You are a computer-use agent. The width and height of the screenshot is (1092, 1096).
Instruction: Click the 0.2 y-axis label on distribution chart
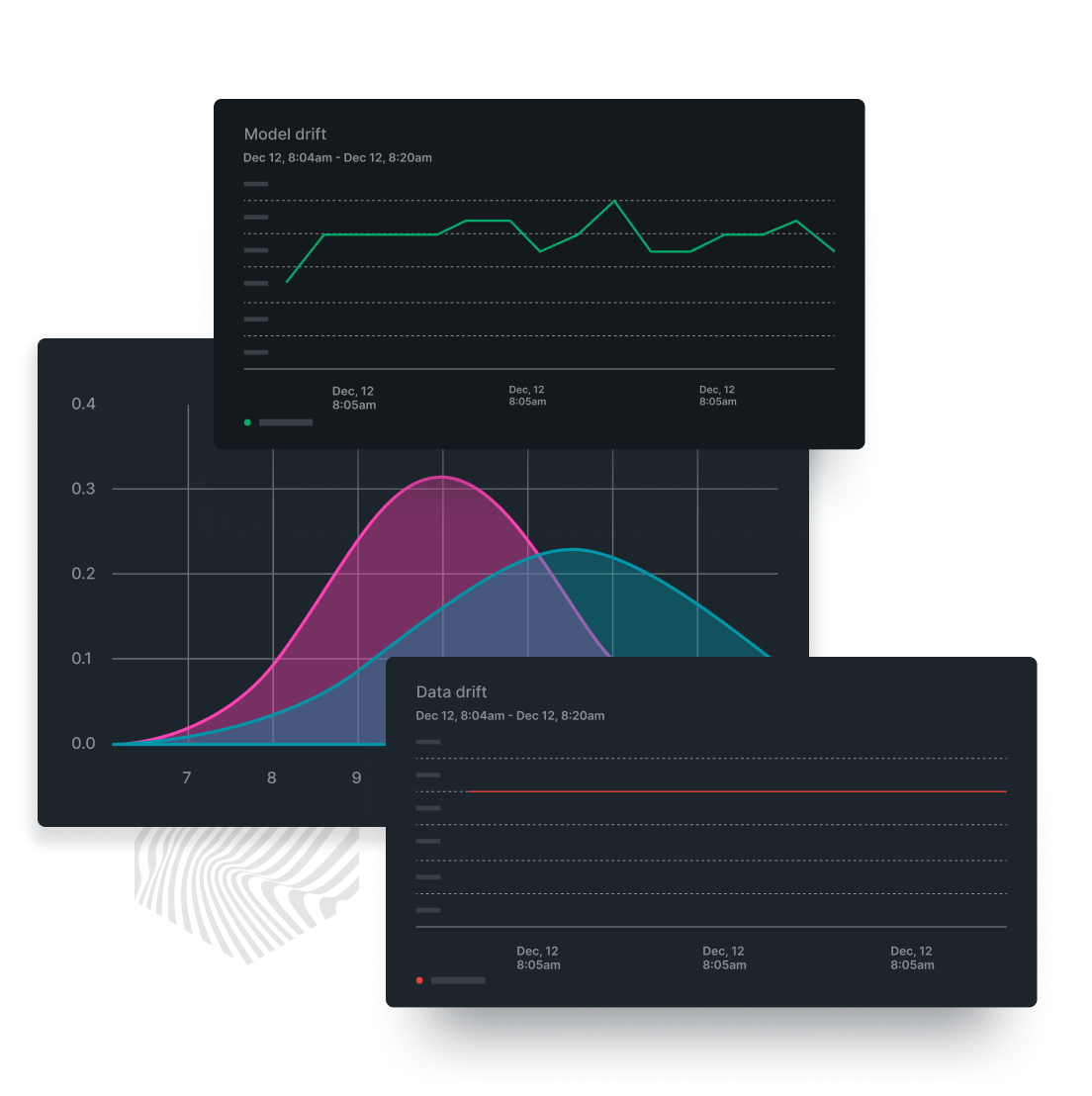pos(83,574)
